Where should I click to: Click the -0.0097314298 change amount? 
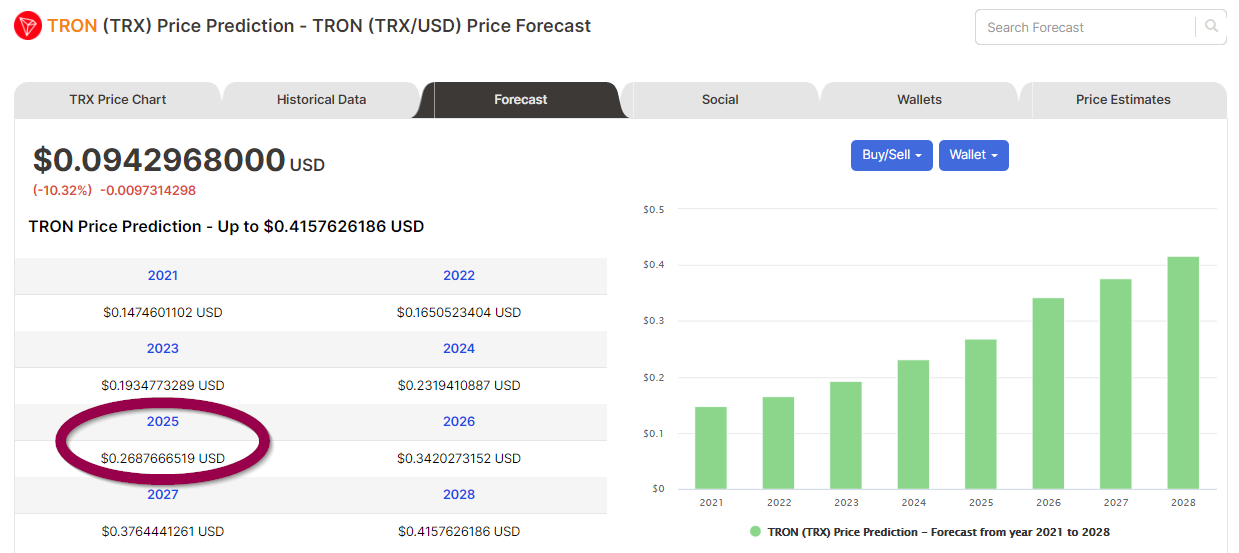tap(148, 190)
